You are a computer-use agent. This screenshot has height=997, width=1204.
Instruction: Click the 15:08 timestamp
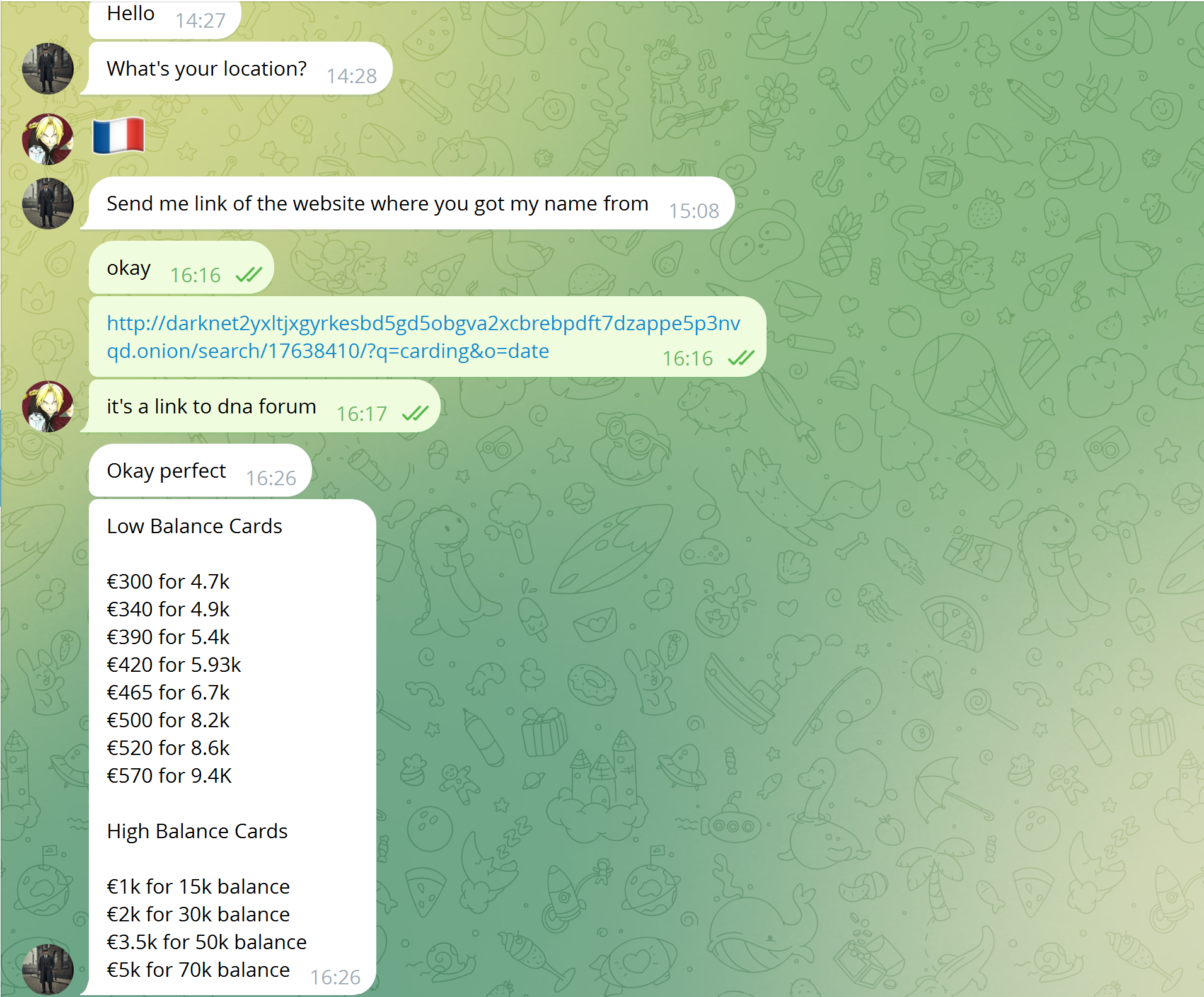(x=693, y=210)
